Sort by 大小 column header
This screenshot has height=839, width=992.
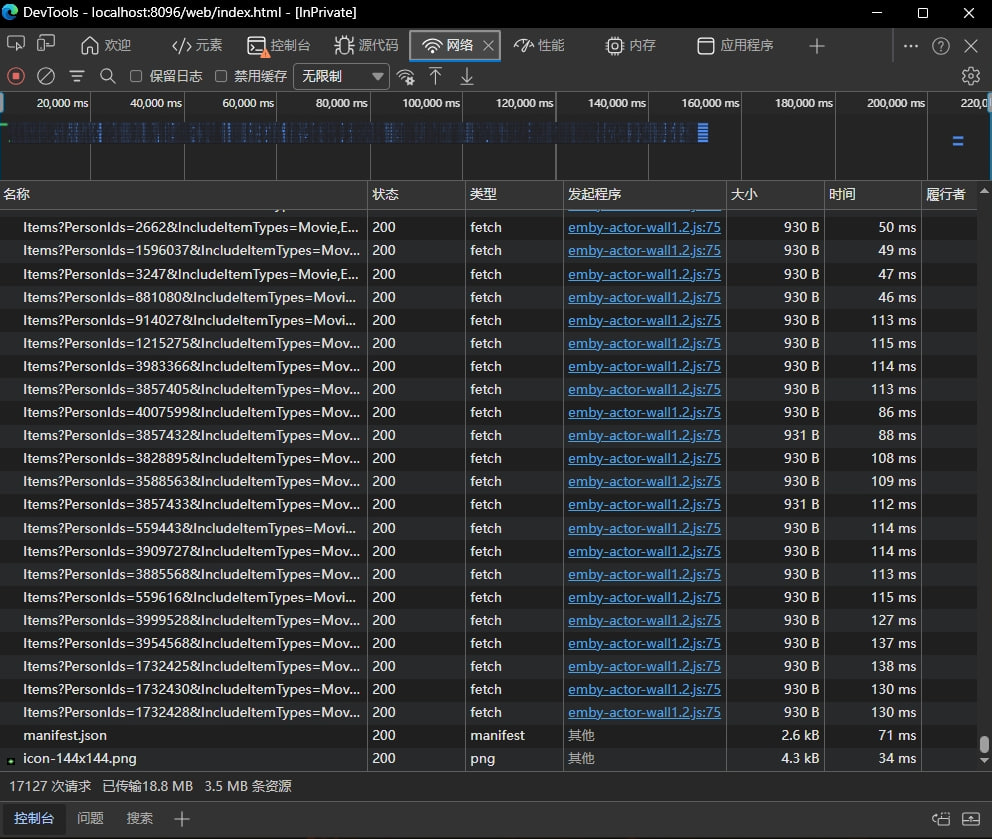point(775,194)
